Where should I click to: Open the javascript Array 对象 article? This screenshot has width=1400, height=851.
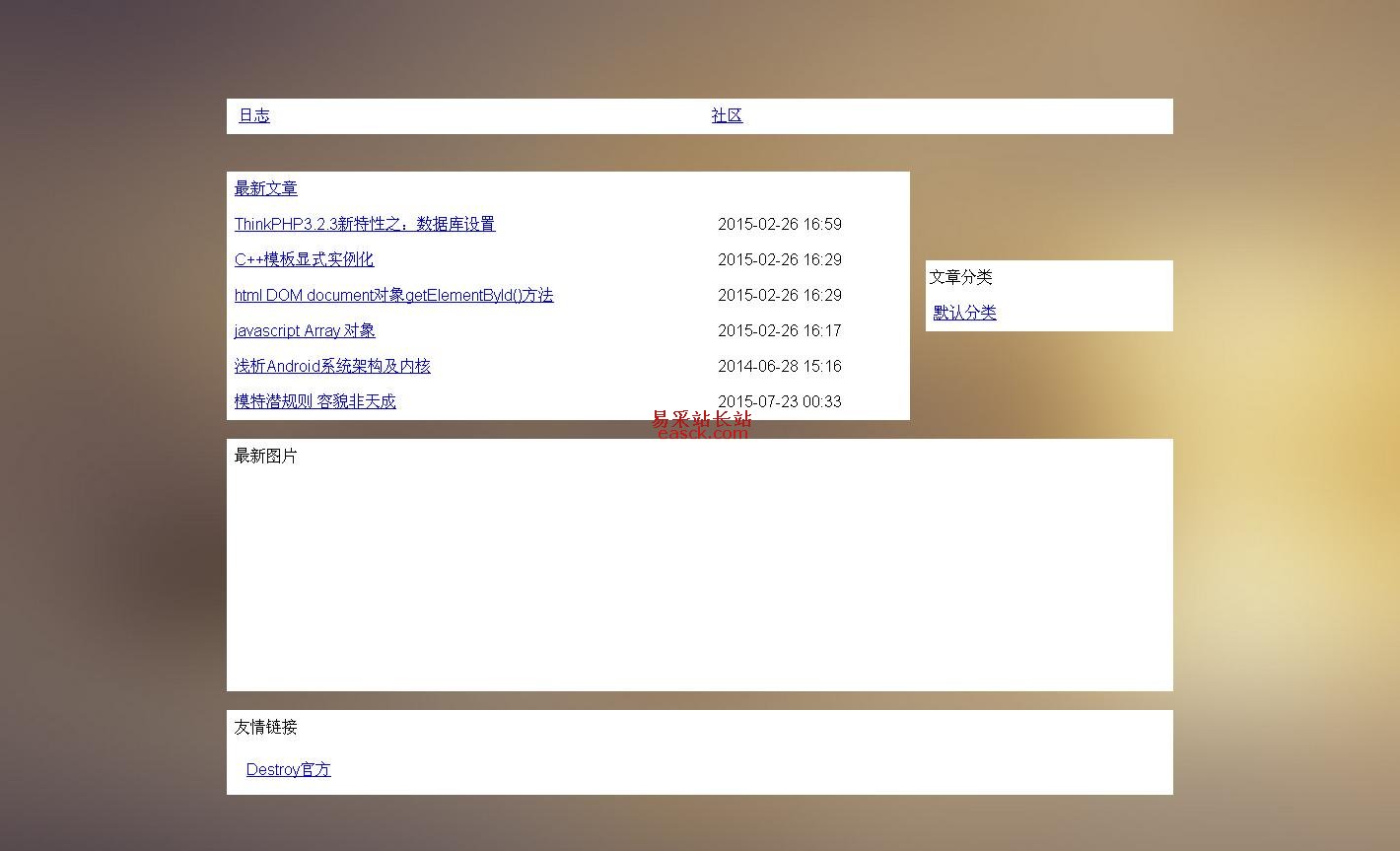coord(305,330)
